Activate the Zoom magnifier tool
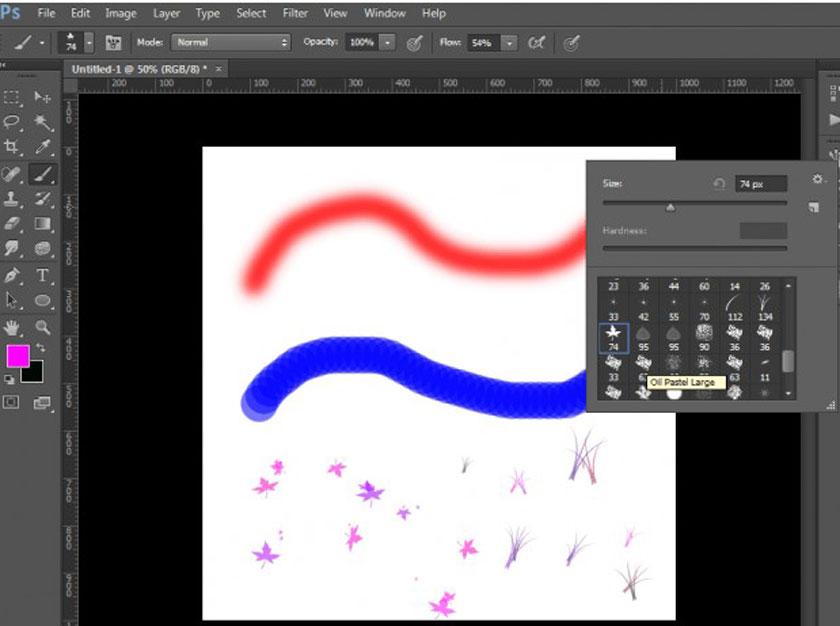 click(x=43, y=327)
